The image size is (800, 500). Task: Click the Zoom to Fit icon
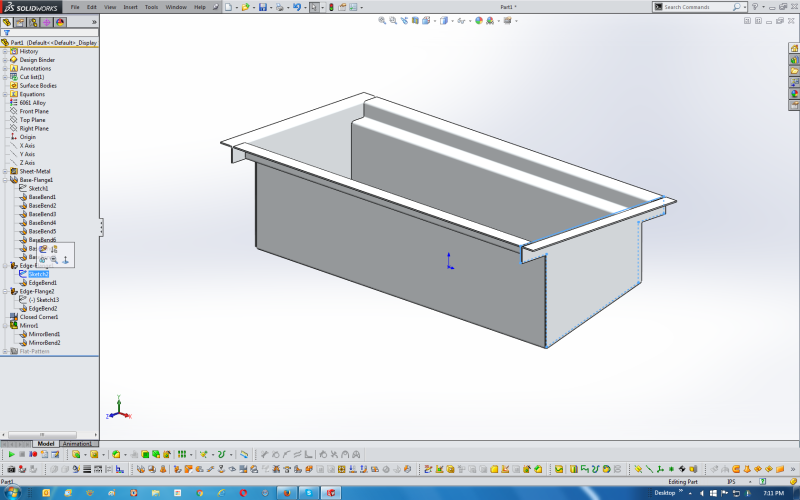click(x=382, y=20)
